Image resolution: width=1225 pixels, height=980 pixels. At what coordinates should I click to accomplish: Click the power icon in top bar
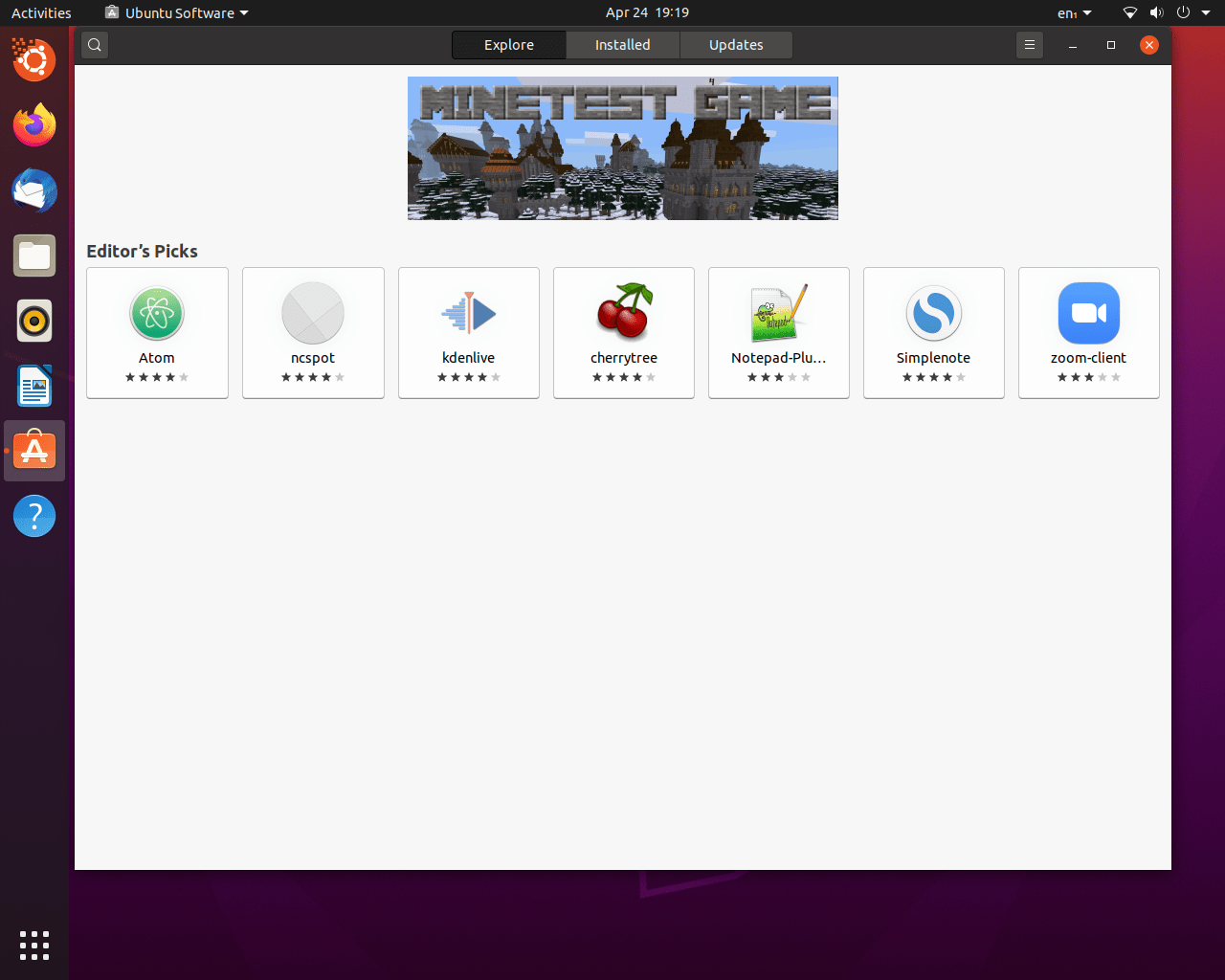[1183, 13]
